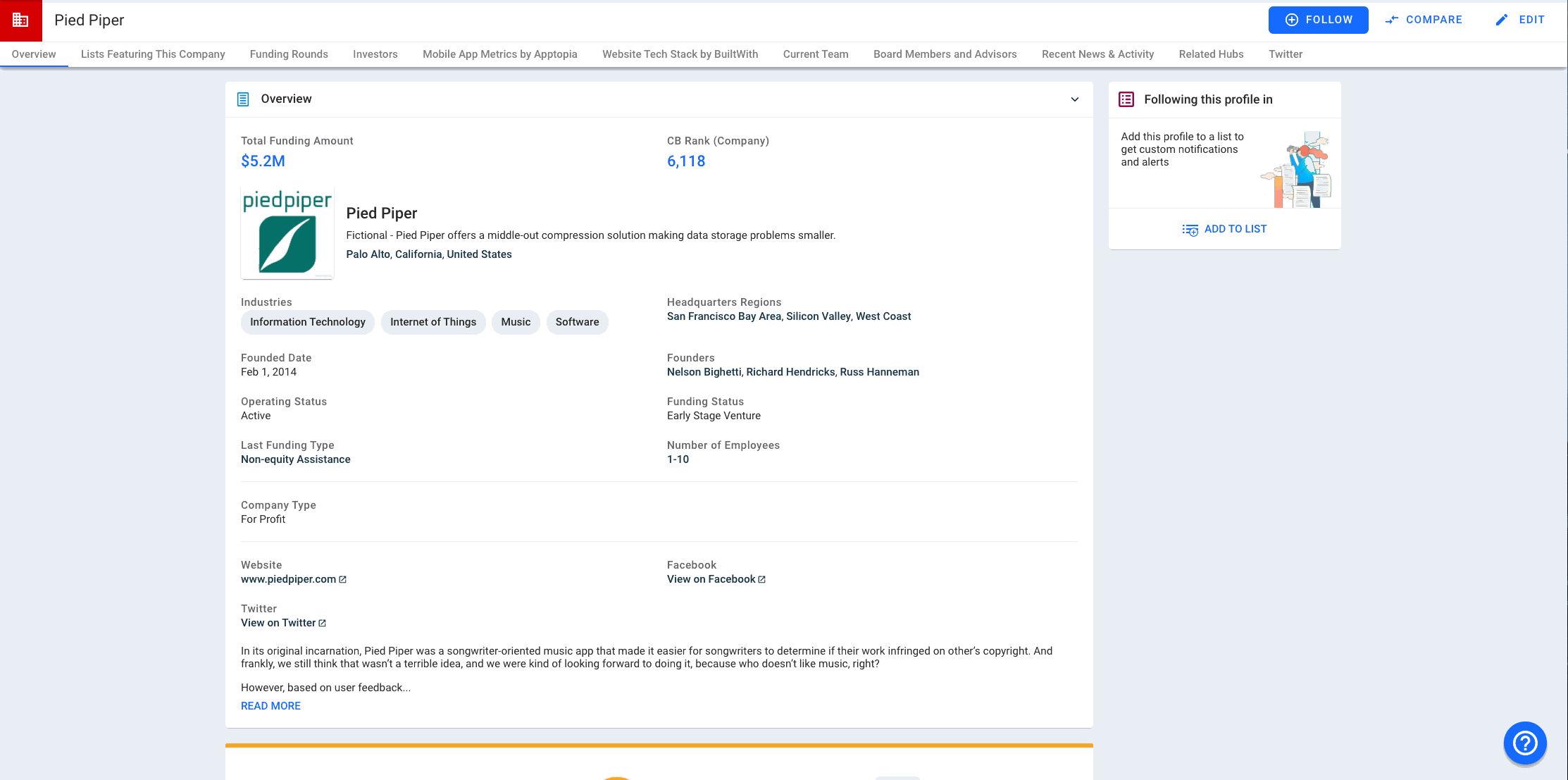Viewport: 1568px width, 780px height.
Task: Click the list notification illustration
Action: pyautogui.click(x=1296, y=170)
